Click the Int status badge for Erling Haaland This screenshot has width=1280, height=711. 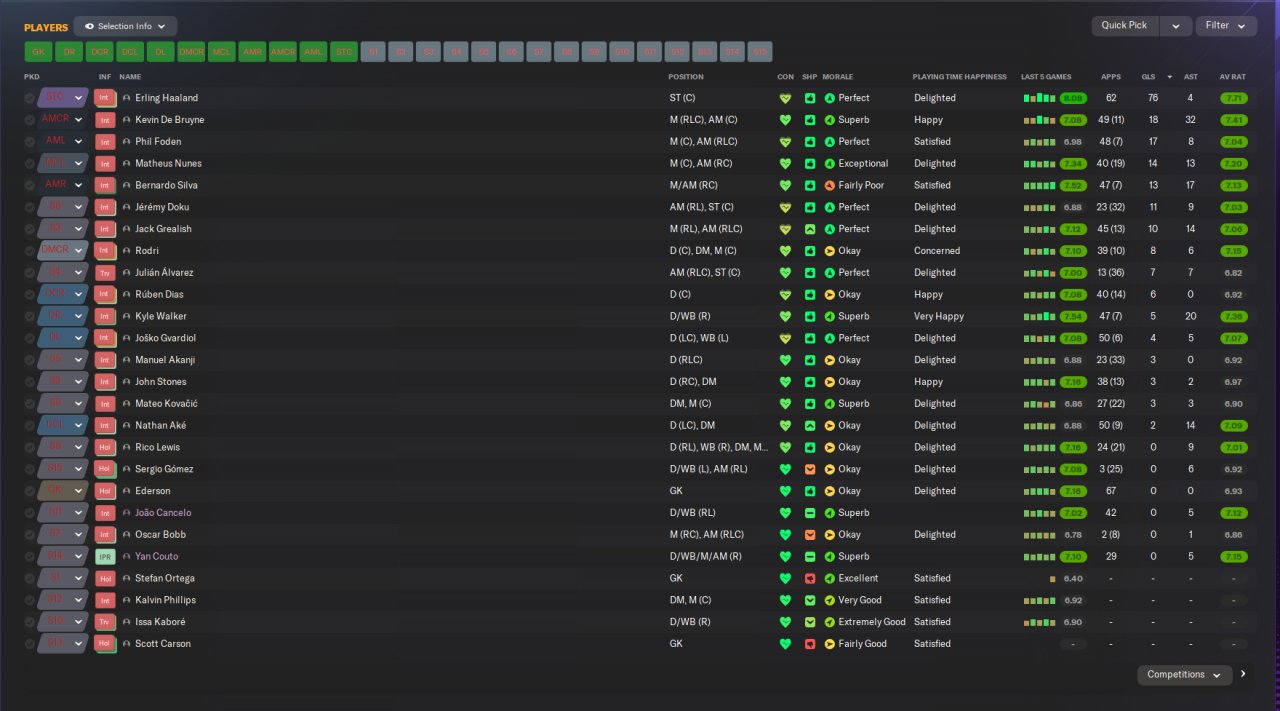point(105,98)
